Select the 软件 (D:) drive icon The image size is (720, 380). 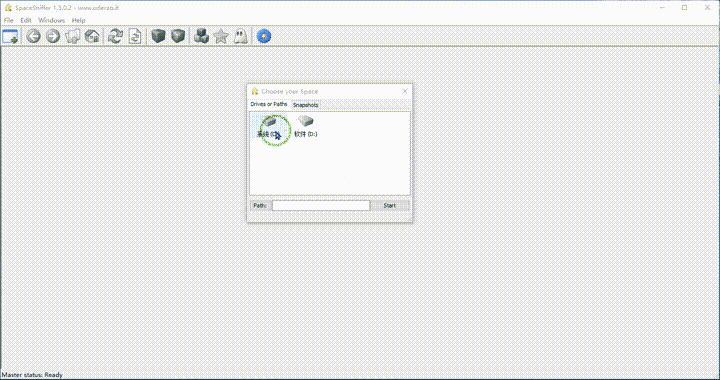306,126
